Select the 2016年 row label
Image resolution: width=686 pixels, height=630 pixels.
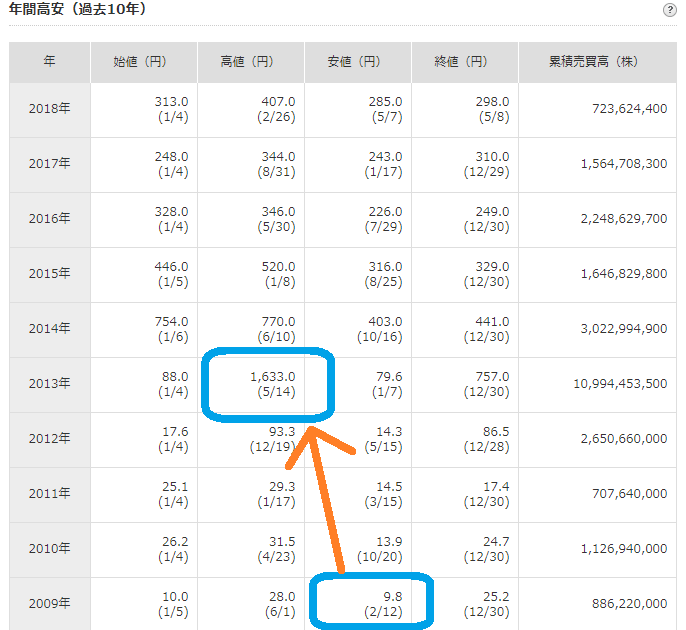(x=50, y=219)
